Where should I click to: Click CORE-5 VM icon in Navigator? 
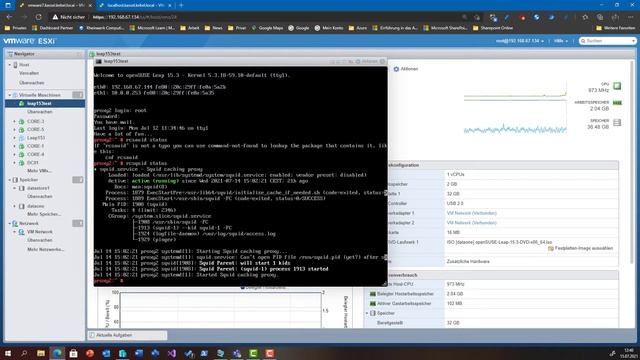pyautogui.click(x=22, y=129)
